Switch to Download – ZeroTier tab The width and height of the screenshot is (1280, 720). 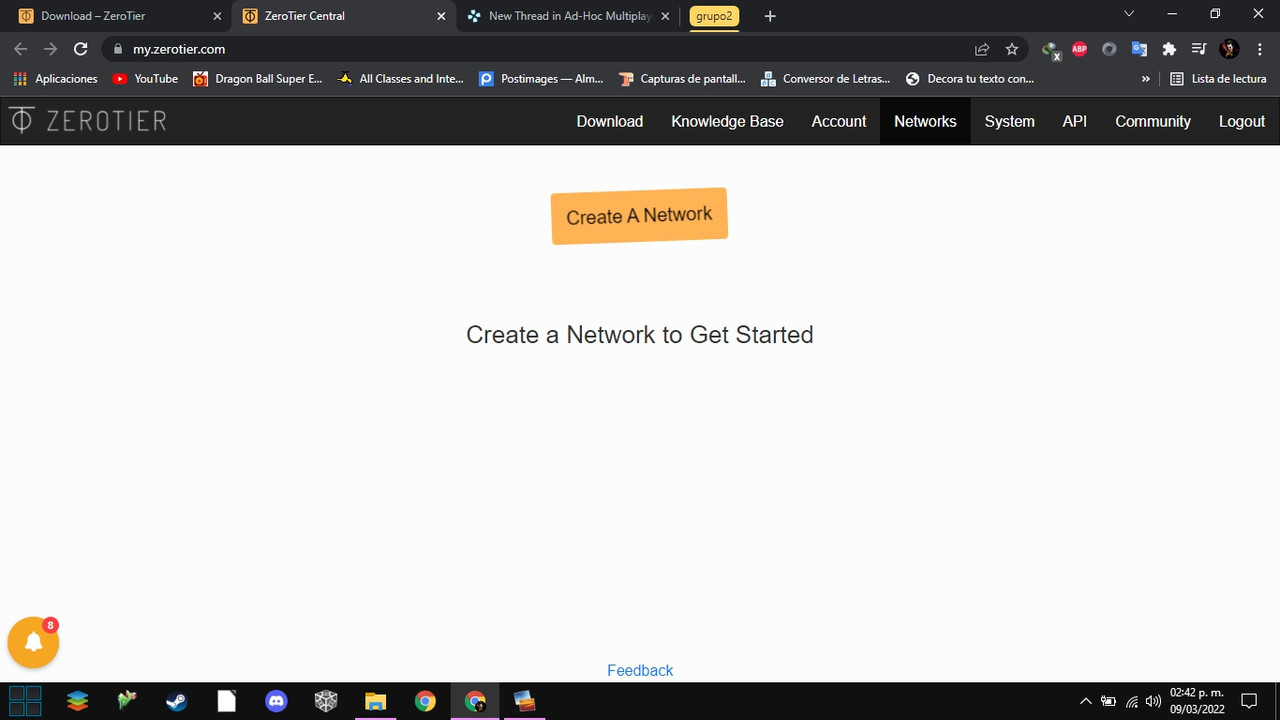pos(116,16)
